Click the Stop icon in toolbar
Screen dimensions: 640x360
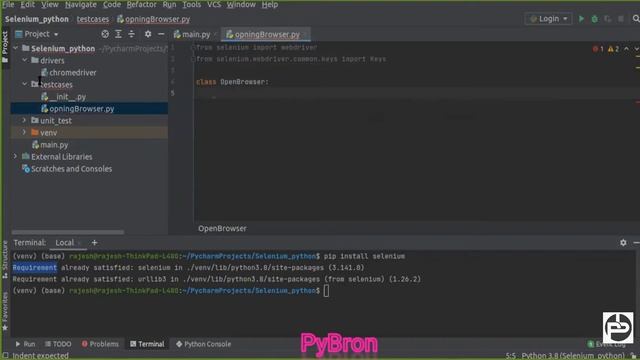click(x=621, y=19)
